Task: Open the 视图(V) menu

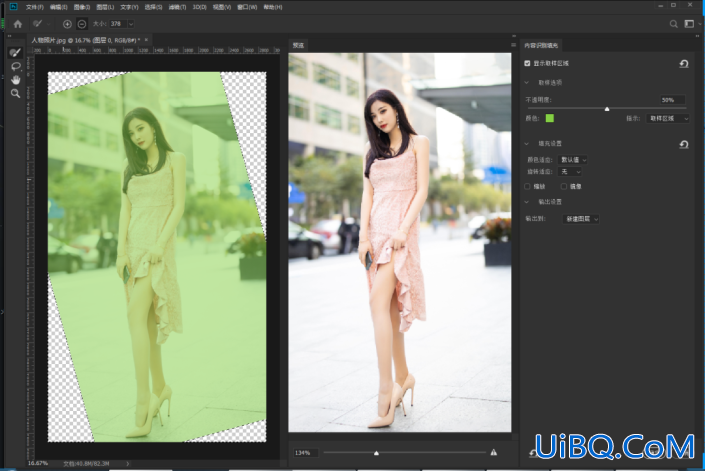Action: [222, 7]
